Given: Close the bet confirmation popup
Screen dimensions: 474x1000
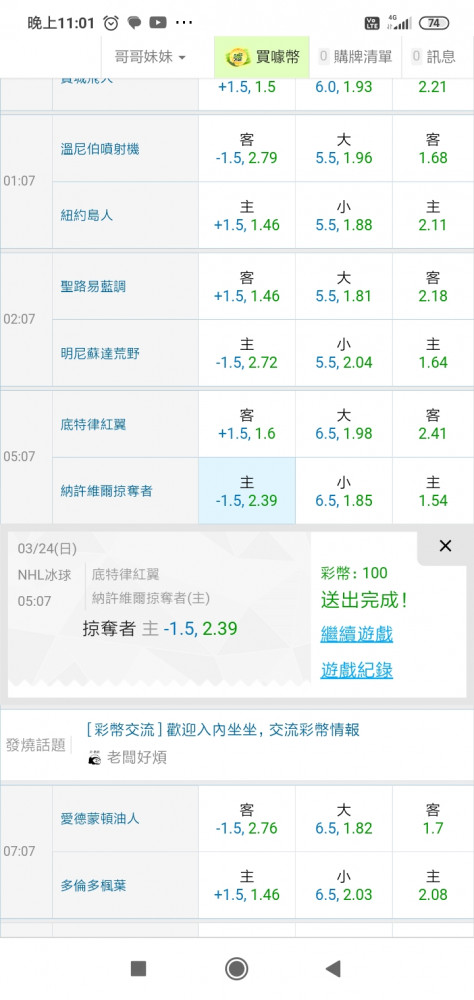Looking at the screenshot, I should (x=445, y=546).
